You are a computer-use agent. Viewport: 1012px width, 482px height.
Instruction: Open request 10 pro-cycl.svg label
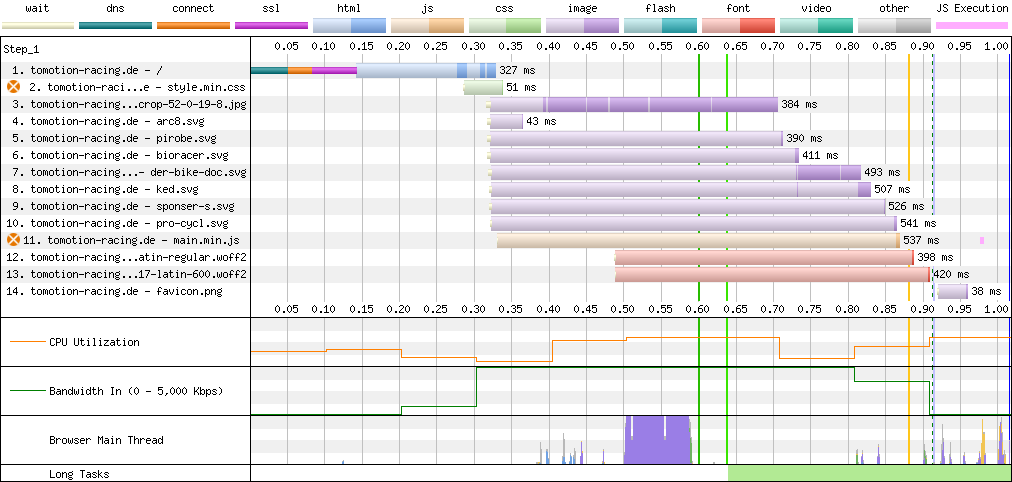tap(117, 223)
